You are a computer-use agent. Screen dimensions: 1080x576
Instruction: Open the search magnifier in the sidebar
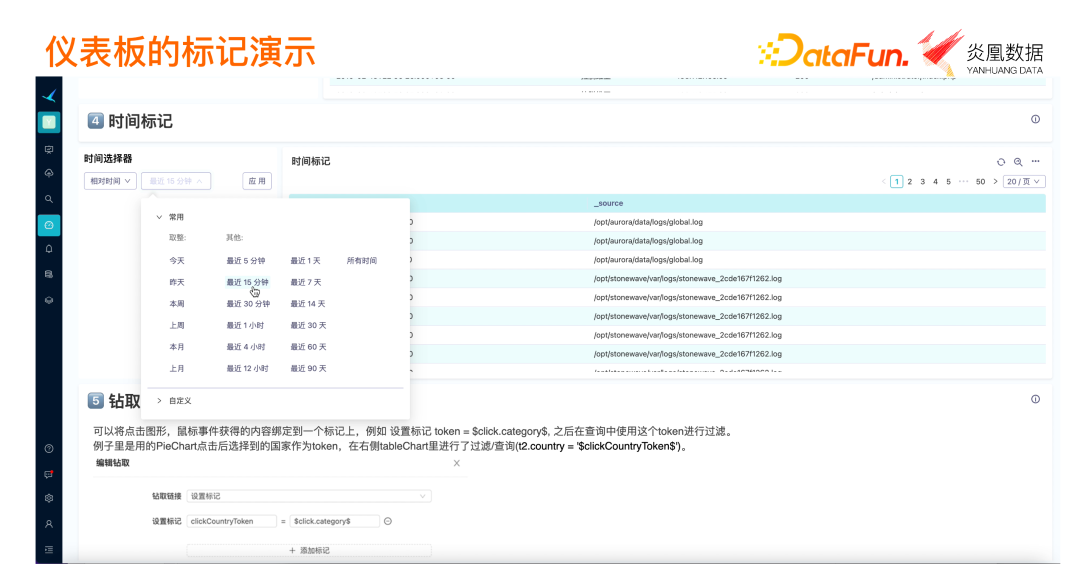pyautogui.click(x=49, y=199)
